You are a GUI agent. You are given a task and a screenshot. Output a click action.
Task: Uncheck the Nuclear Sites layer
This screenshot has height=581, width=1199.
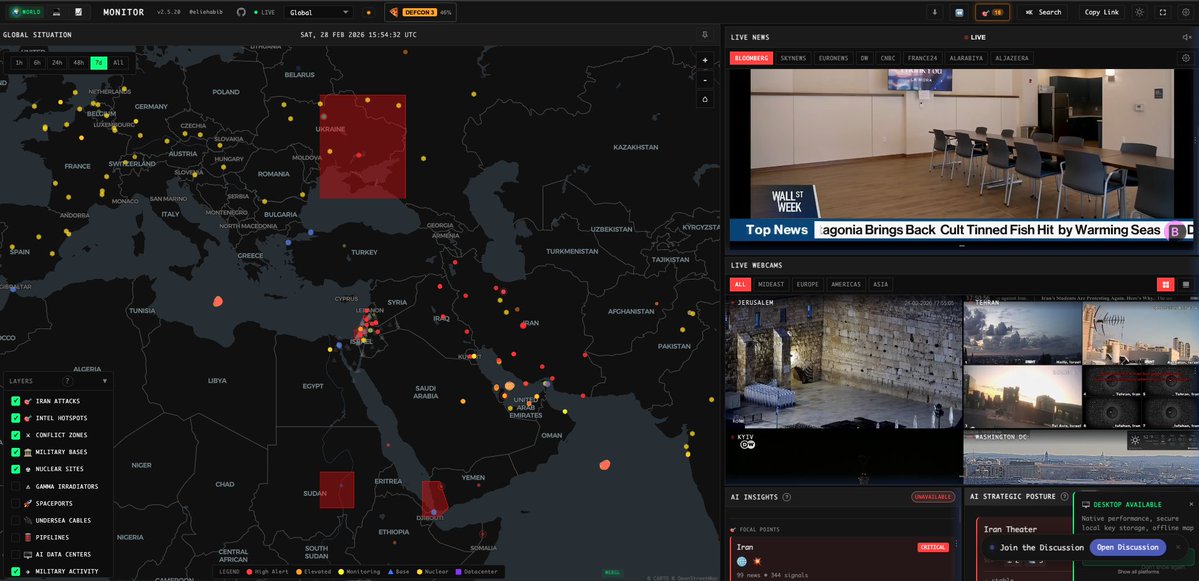point(15,469)
